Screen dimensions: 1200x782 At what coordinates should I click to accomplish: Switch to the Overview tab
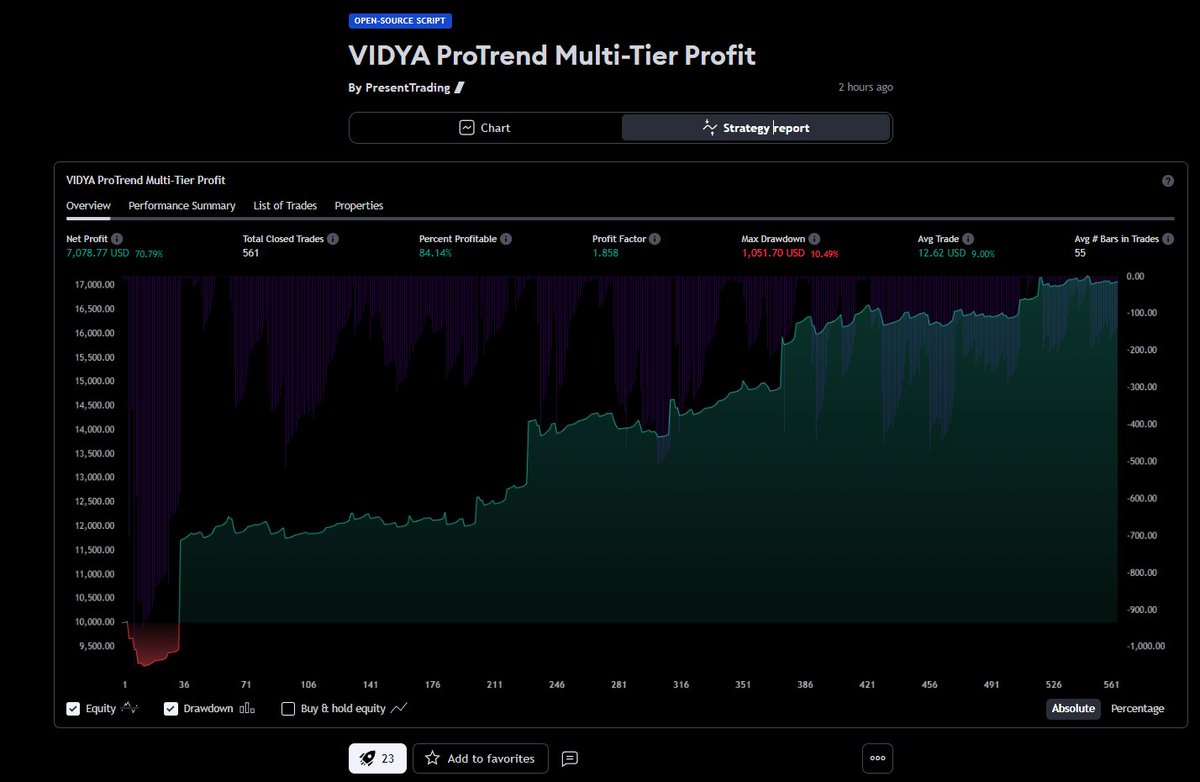pyautogui.click(x=88, y=206)
